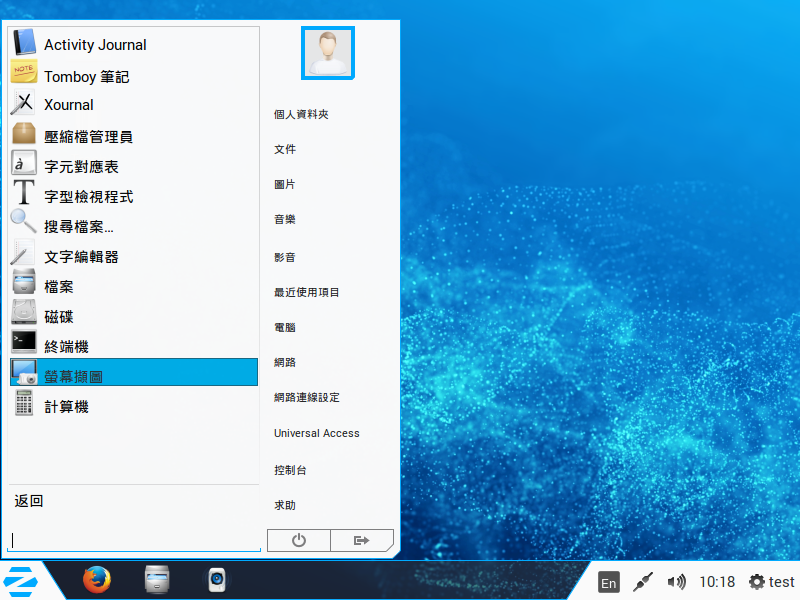Click the camera app taskbar icon
This screenshot has height=600, width=800.
[x=217, y=580]
